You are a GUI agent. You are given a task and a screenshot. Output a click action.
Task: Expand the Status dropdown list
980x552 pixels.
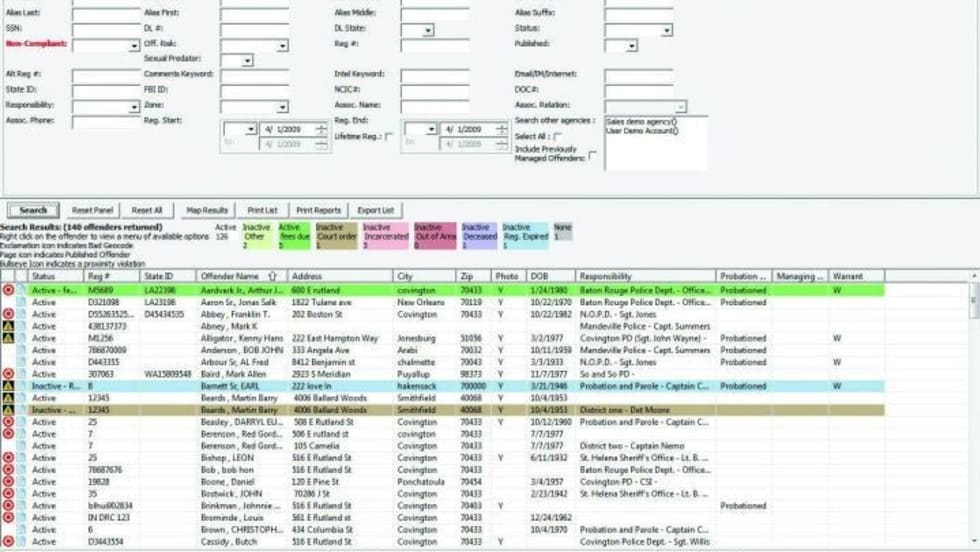point(666,31)
